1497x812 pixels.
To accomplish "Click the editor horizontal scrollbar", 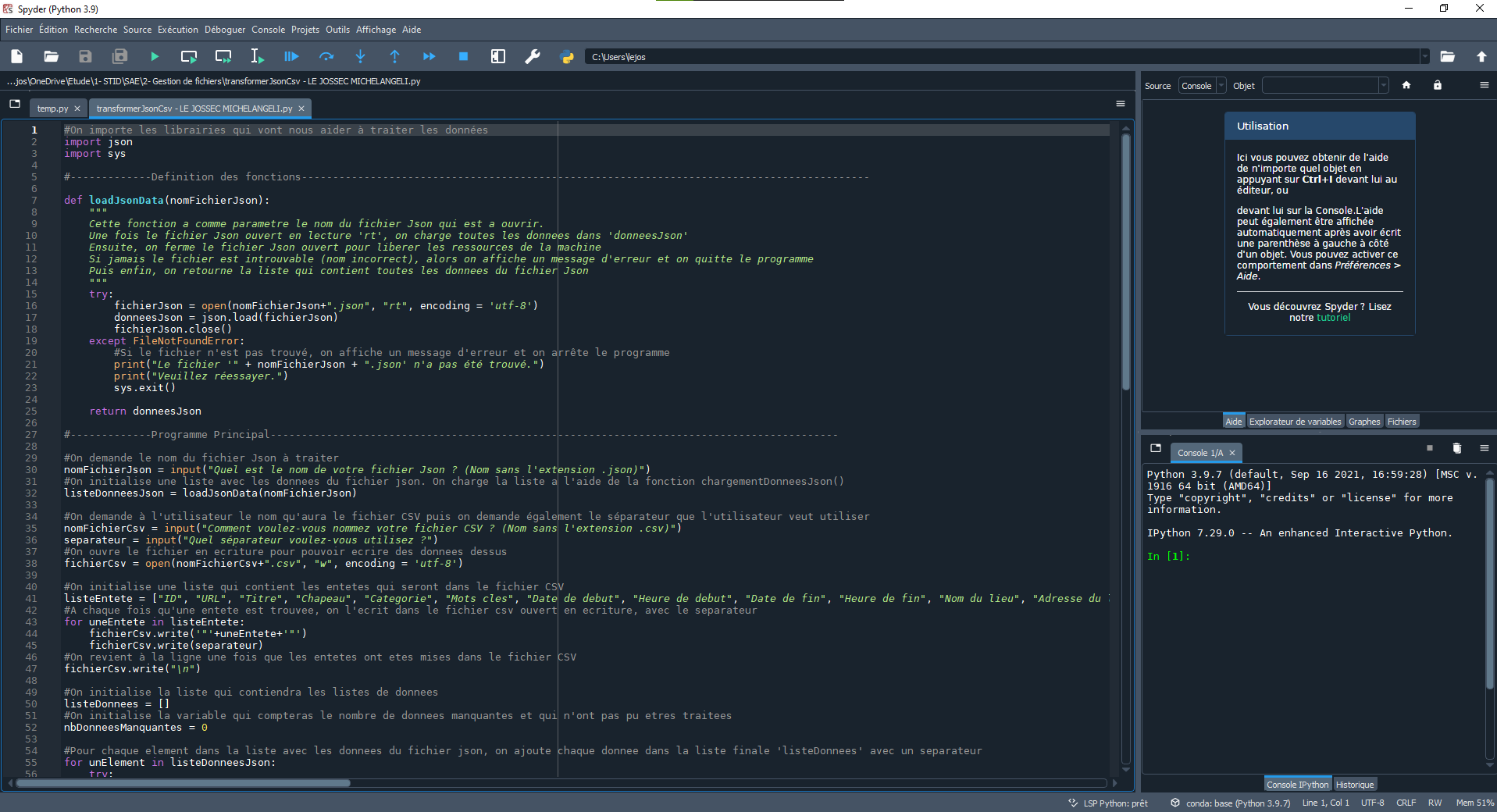I will click(x=184, y=782).
